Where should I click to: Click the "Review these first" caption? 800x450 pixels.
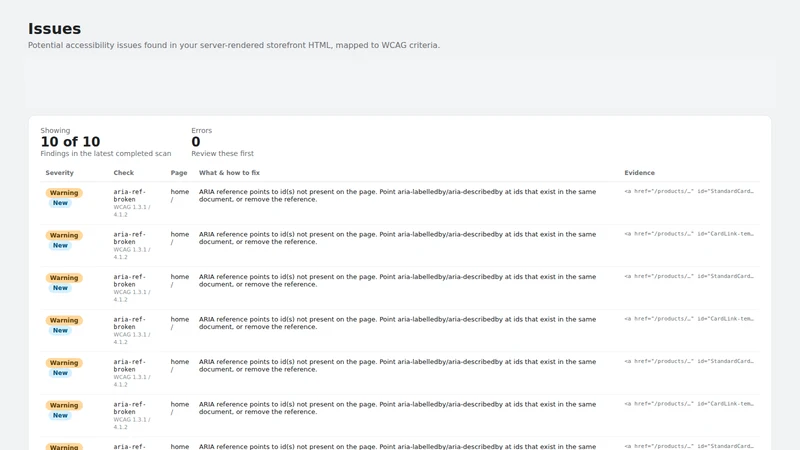coord(222,154)
